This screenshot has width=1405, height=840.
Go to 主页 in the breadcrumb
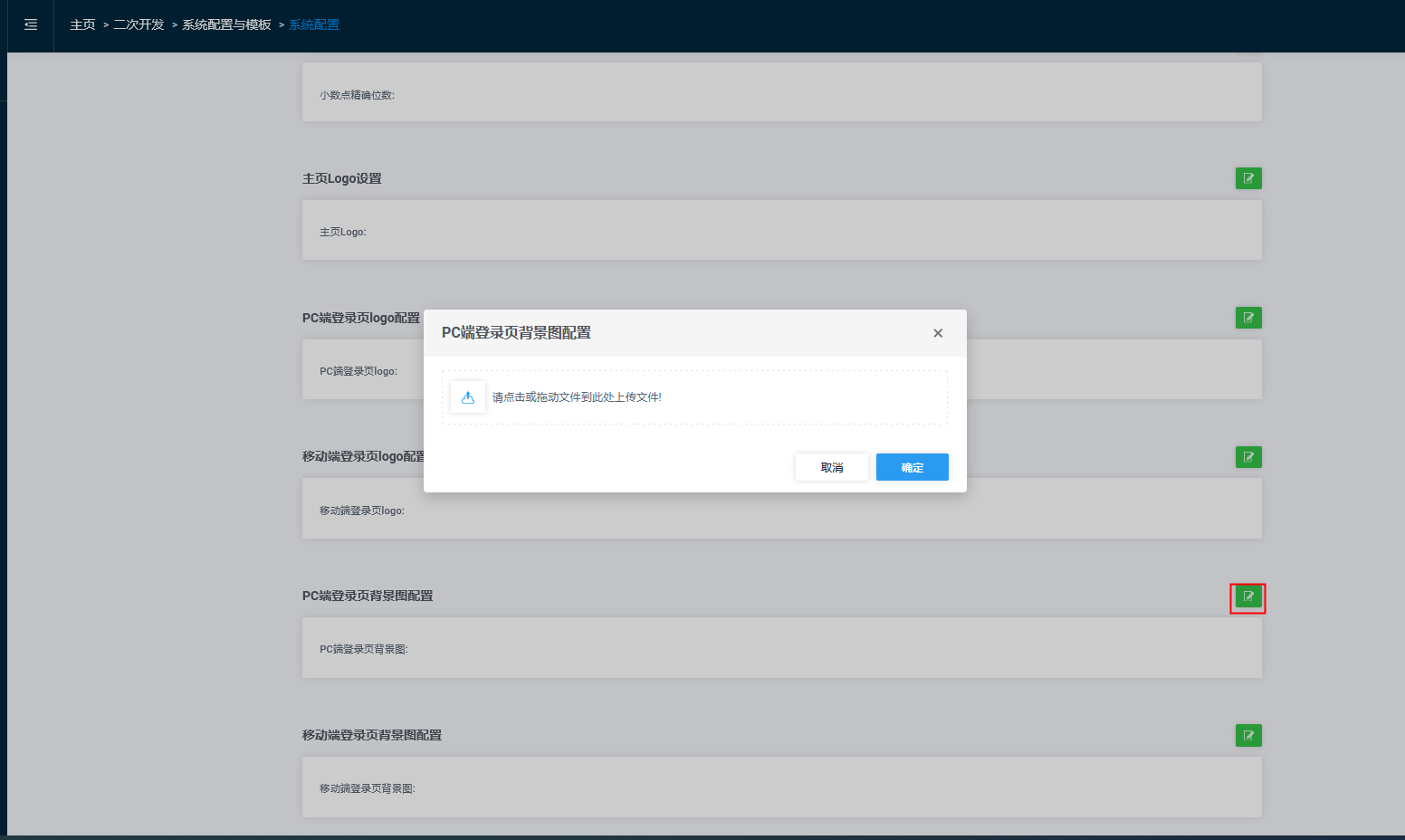tap(82, 25)
